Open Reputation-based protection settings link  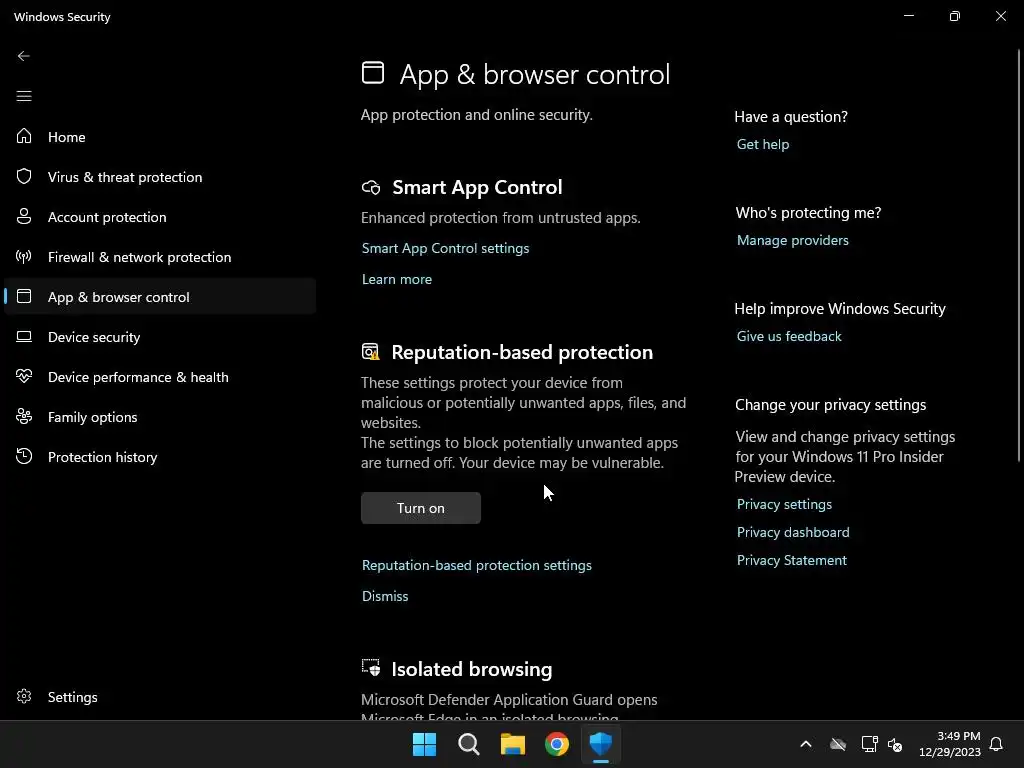(477, 565)
